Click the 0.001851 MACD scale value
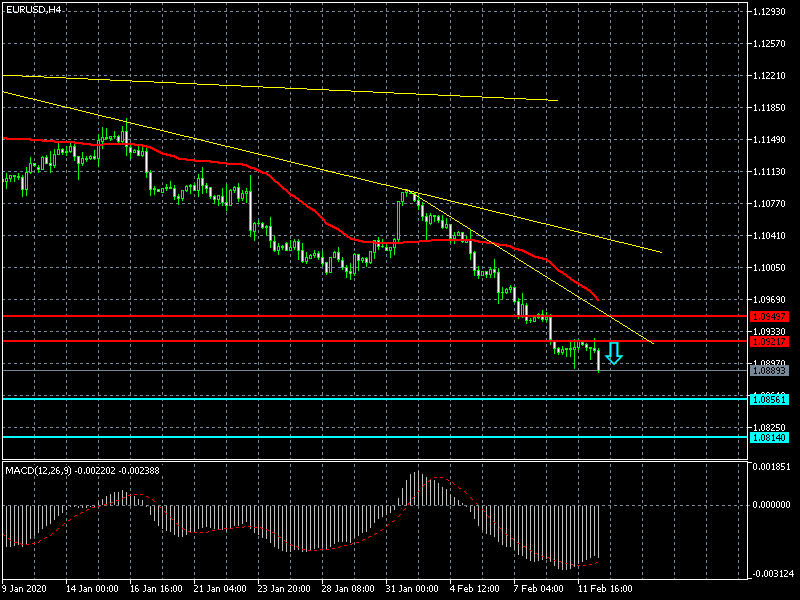The width and height of the screenshot is (800, 600). [x=771, y=467]
